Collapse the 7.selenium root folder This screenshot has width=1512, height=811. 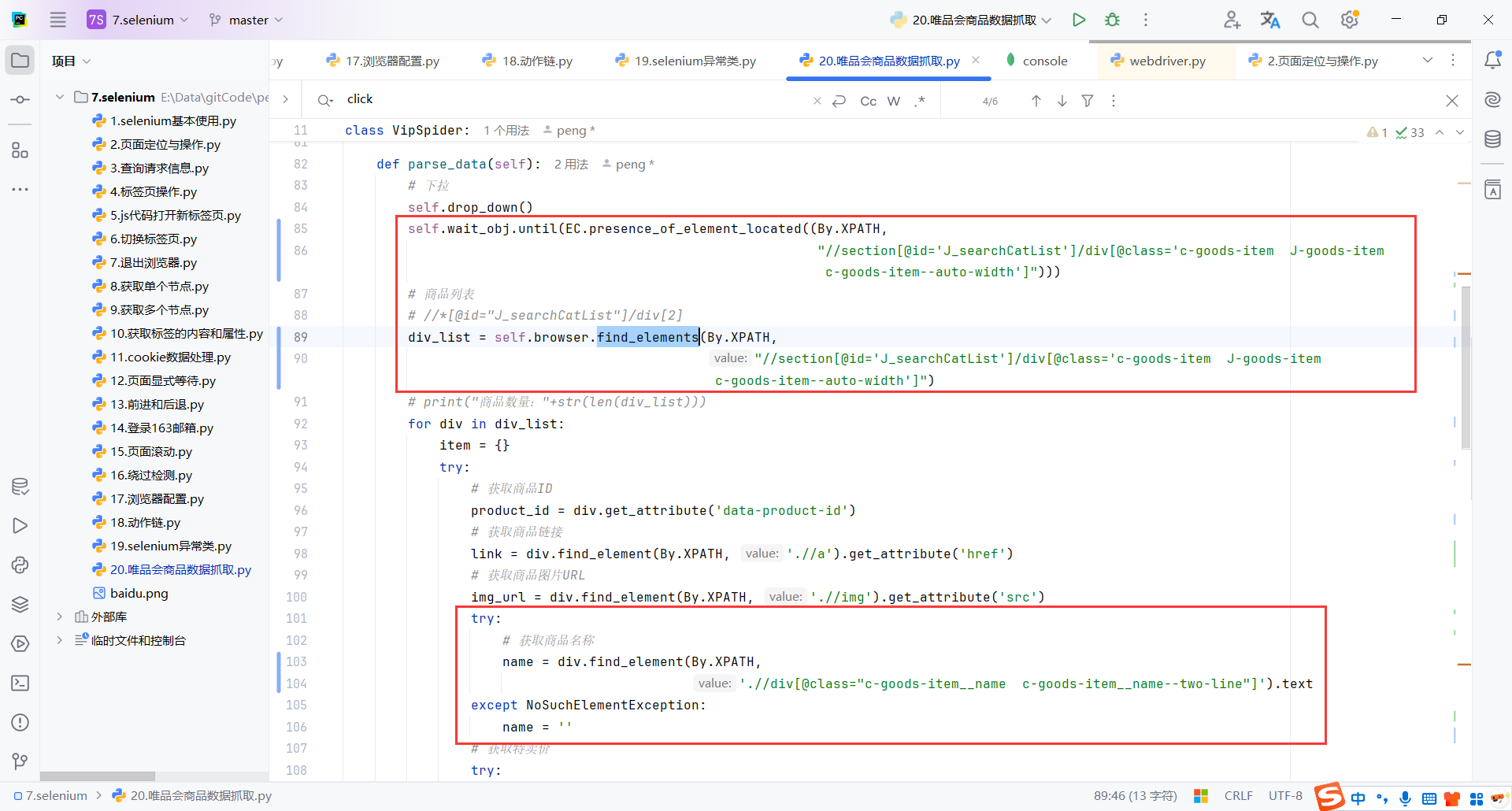click(60, 97)
